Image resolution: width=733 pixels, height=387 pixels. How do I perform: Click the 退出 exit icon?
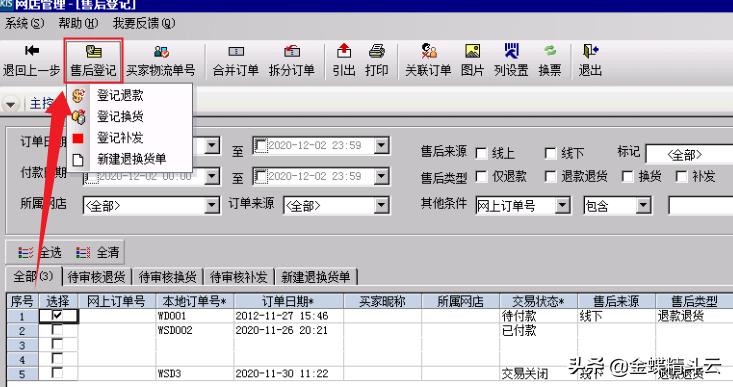tap(590, 50)
